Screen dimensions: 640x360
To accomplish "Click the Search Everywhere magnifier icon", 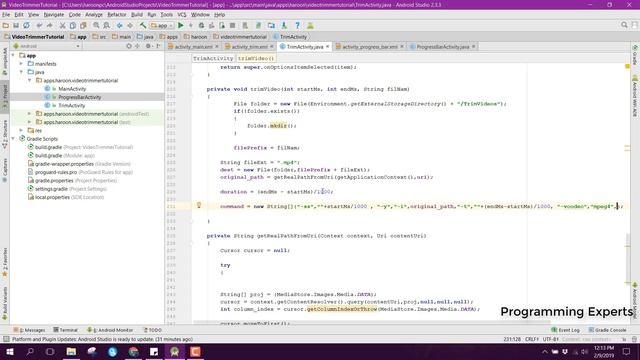I will pos(624,25).
